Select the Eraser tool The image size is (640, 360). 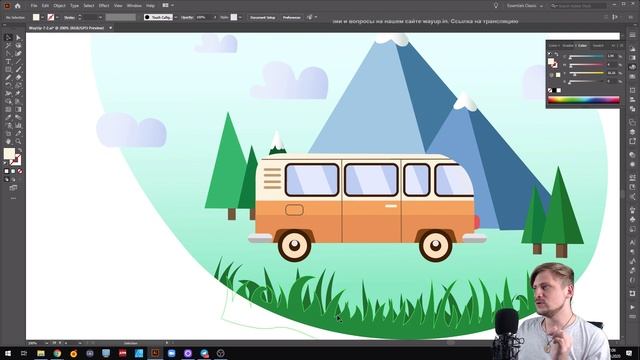click(18, 77)
